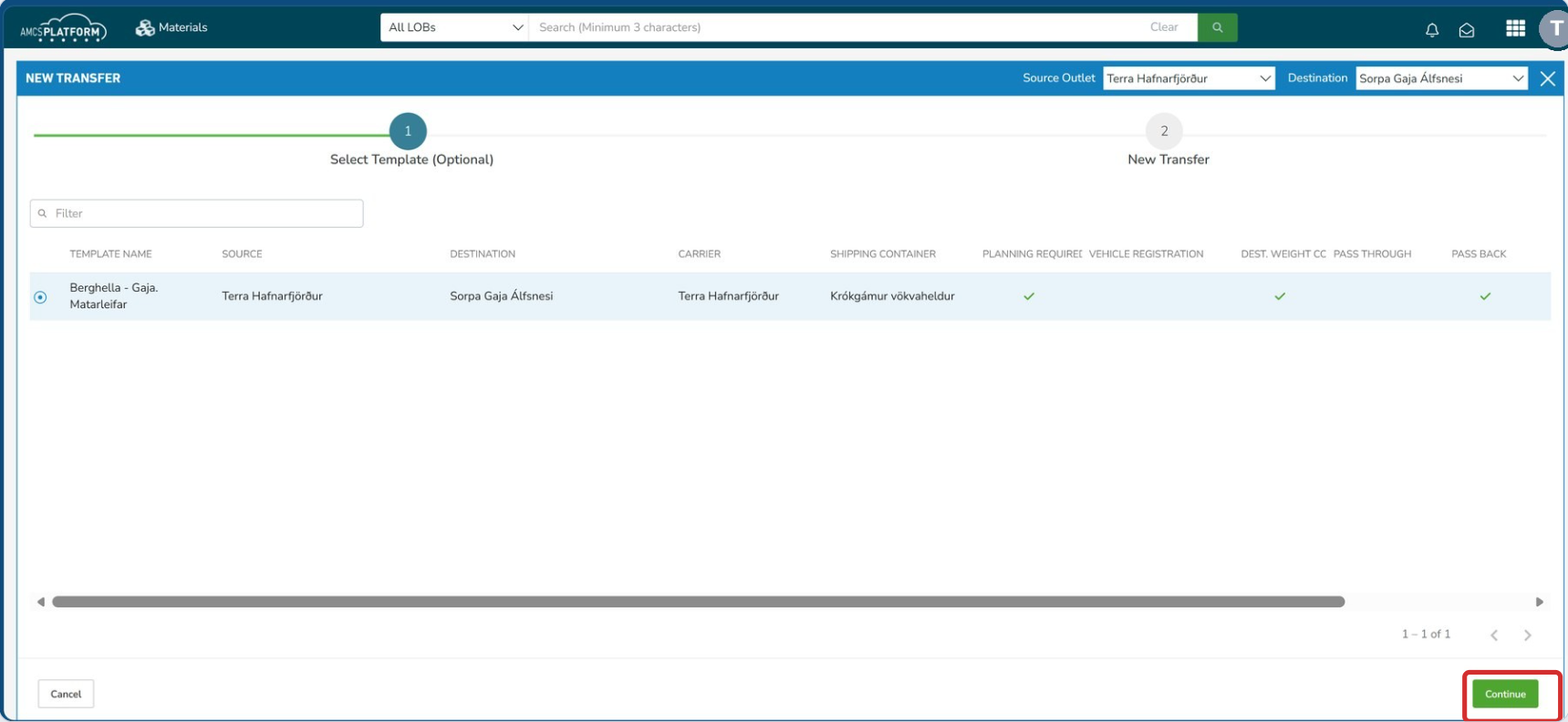Go to step 2 New Transfer
1568x722 pixels.
click(1164, 131)
